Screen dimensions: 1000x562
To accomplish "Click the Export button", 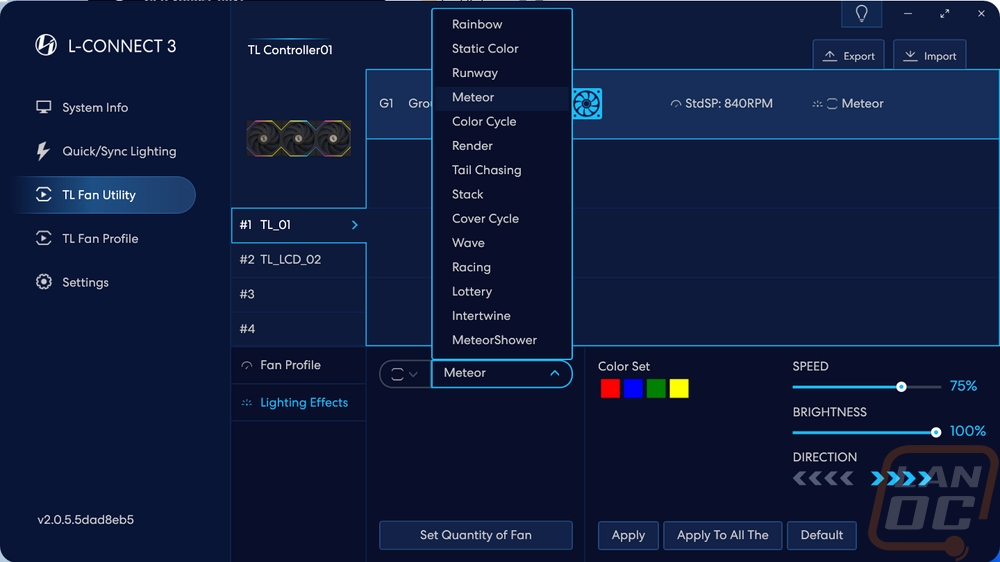I will (x=849, y=56).
